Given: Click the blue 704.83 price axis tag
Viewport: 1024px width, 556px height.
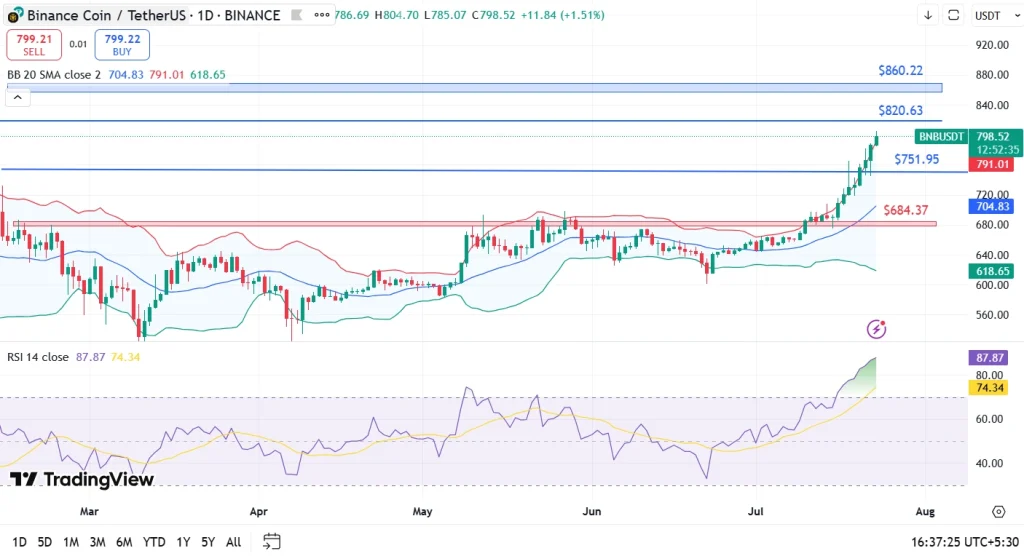Looking at the screenshot, I should pyautogui.click(x=991, y=206).
